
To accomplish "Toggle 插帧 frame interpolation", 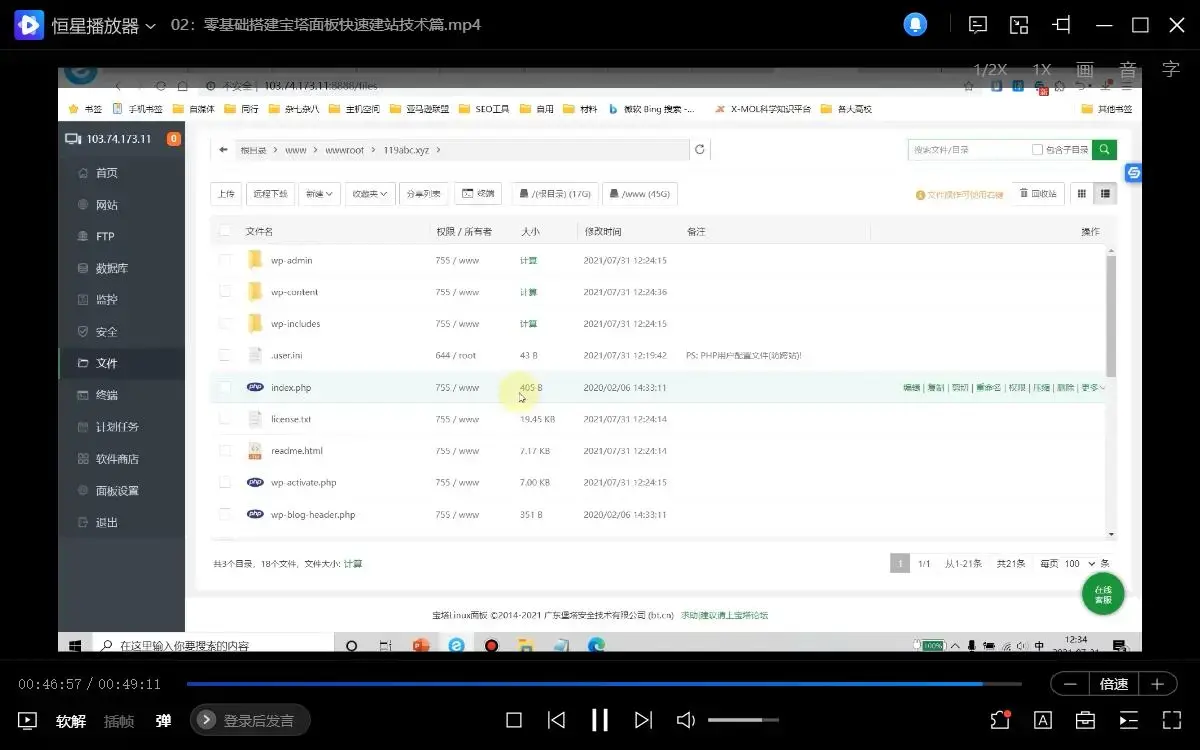I will pyautogui.click(x=119, y=720).
